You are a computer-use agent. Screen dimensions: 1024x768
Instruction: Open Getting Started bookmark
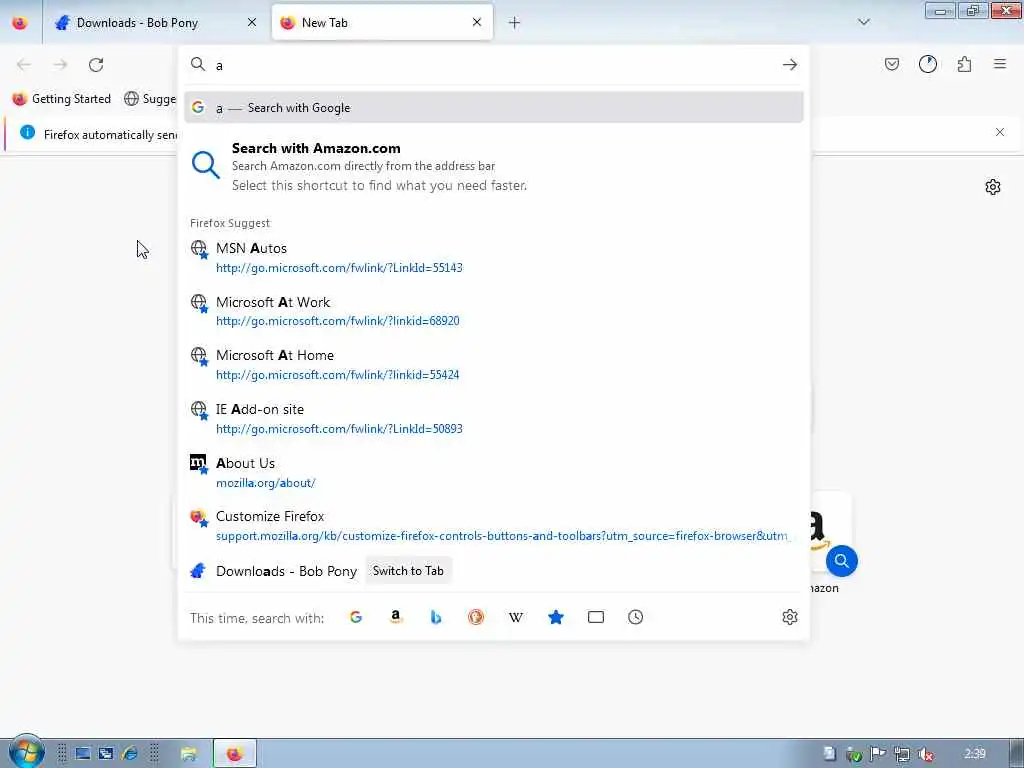tap(62, 99)
